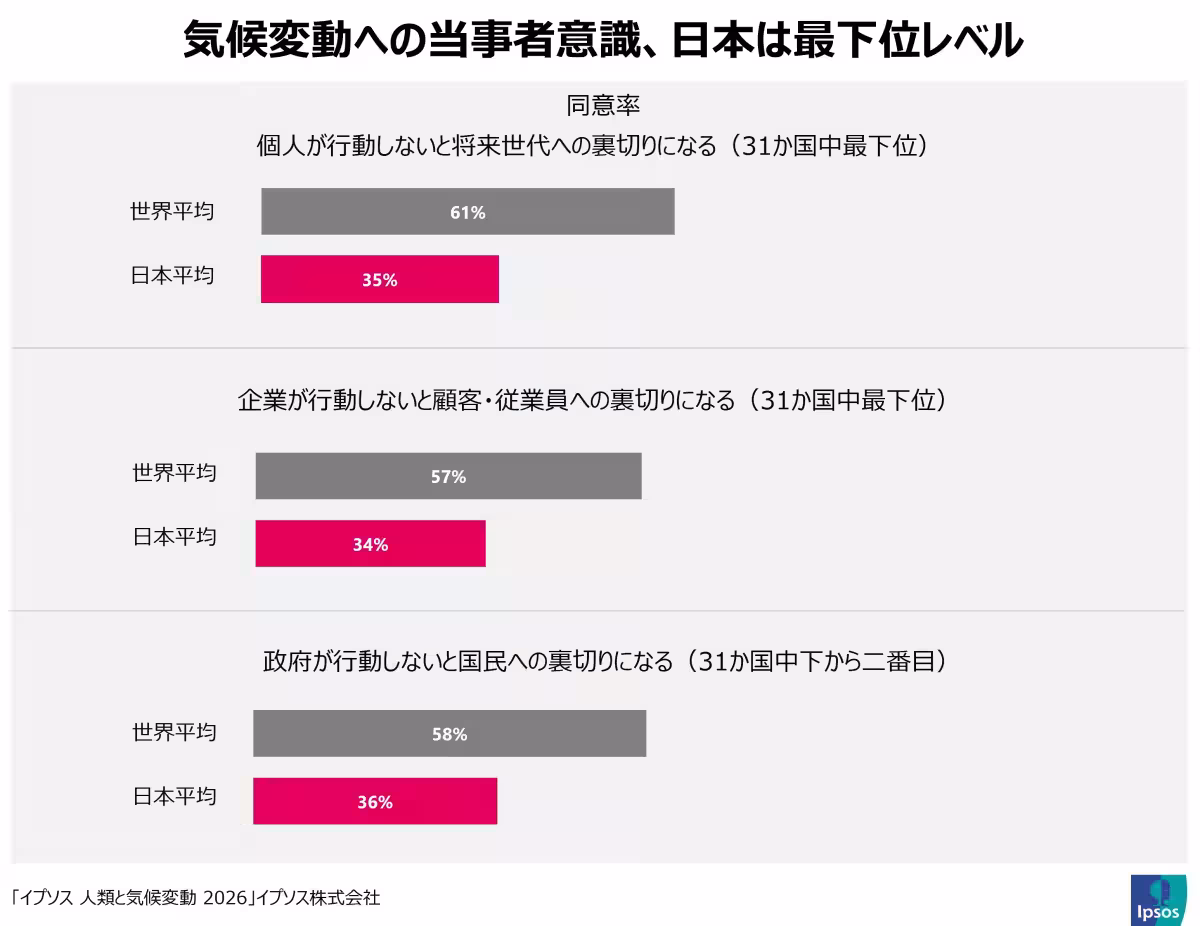Click the heading starting with 企業が行動しないと

pos(592,401)
